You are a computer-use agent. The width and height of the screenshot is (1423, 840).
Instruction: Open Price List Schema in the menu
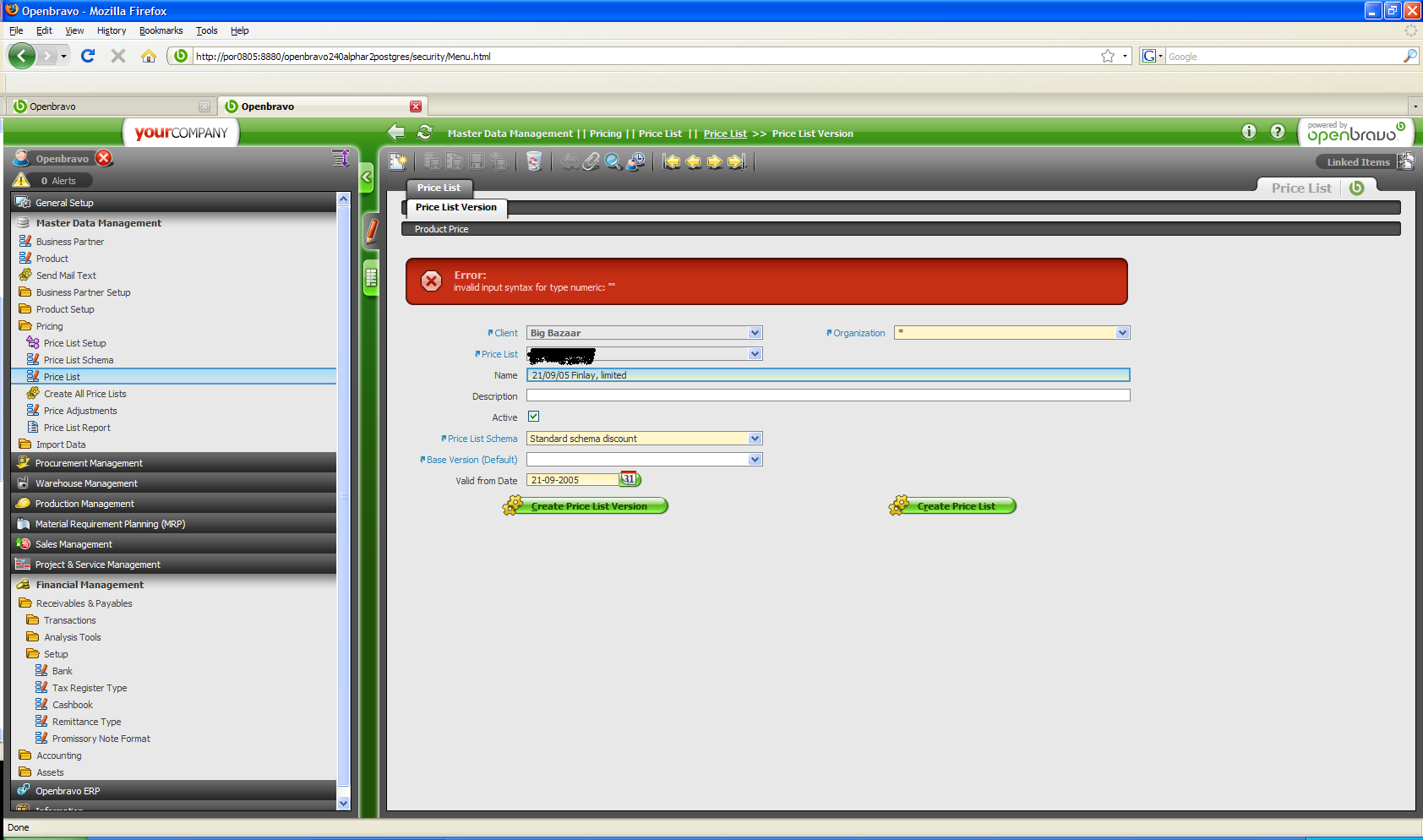click(78, 360)
